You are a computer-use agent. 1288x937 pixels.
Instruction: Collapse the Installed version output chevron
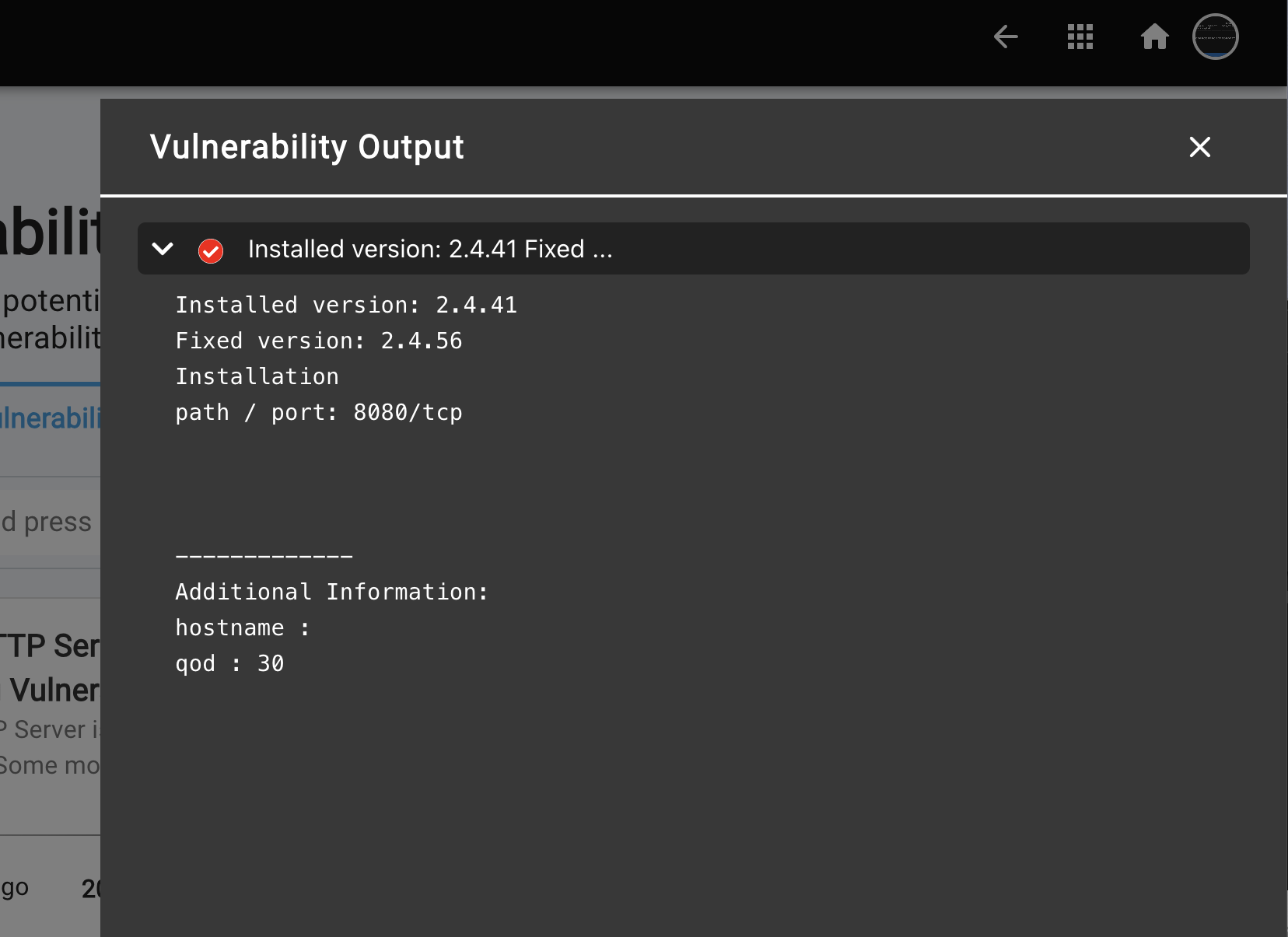click(x=163, y=250)
